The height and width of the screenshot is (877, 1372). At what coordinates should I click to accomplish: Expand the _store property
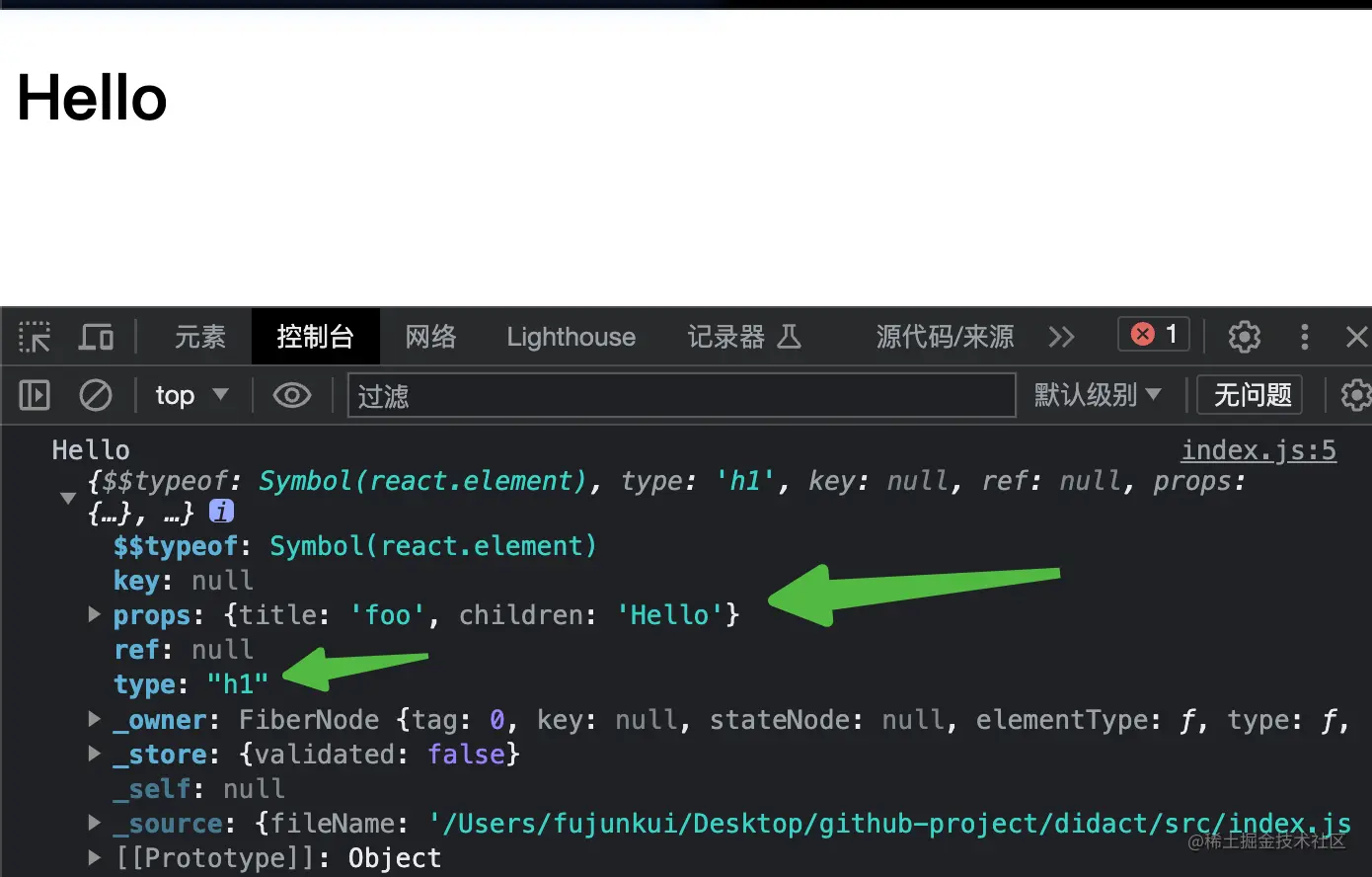coord(95,754)
